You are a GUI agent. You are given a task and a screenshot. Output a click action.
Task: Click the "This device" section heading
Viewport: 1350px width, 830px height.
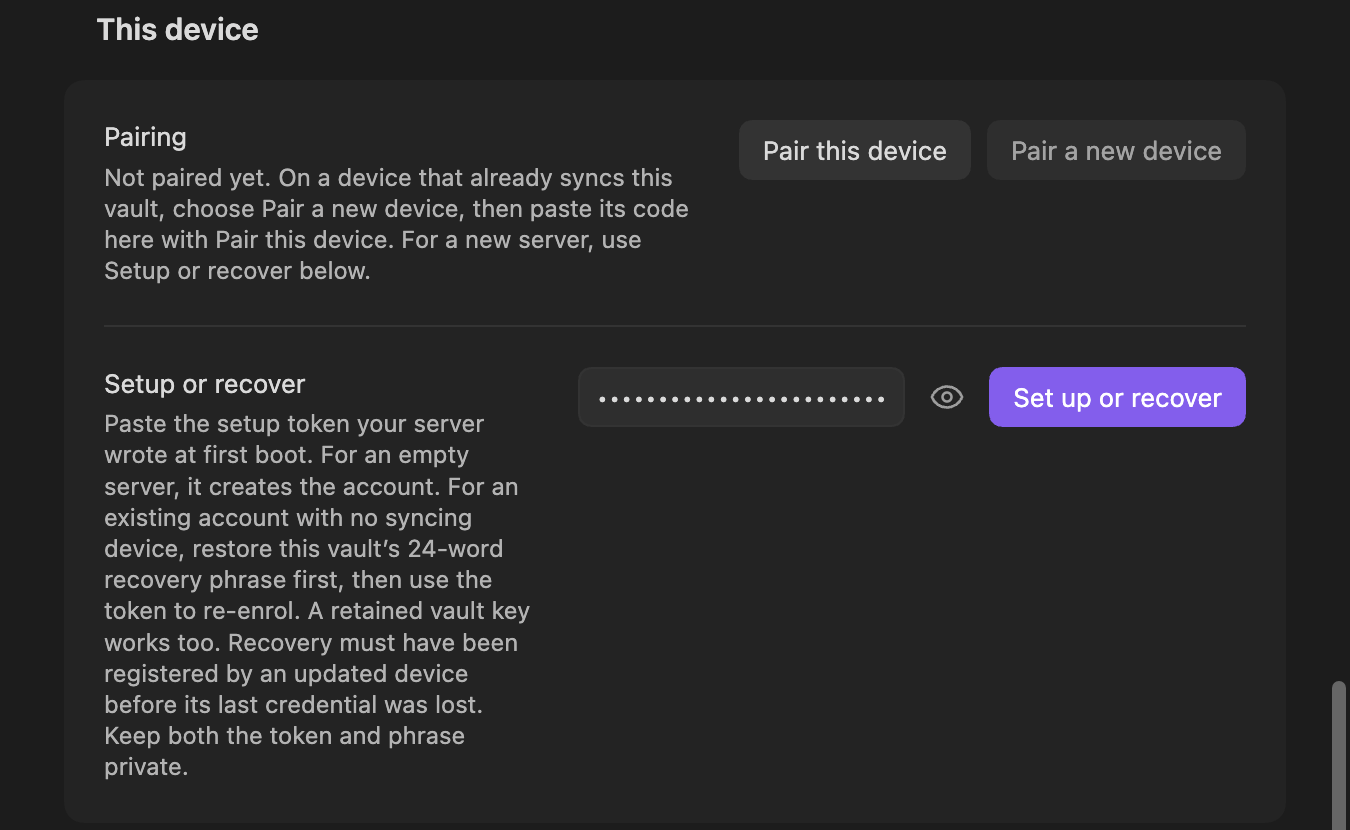click(x=178, y=30)
